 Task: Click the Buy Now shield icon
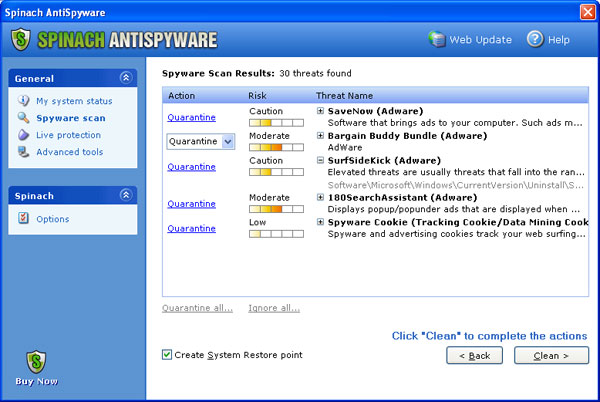(36, 362)
